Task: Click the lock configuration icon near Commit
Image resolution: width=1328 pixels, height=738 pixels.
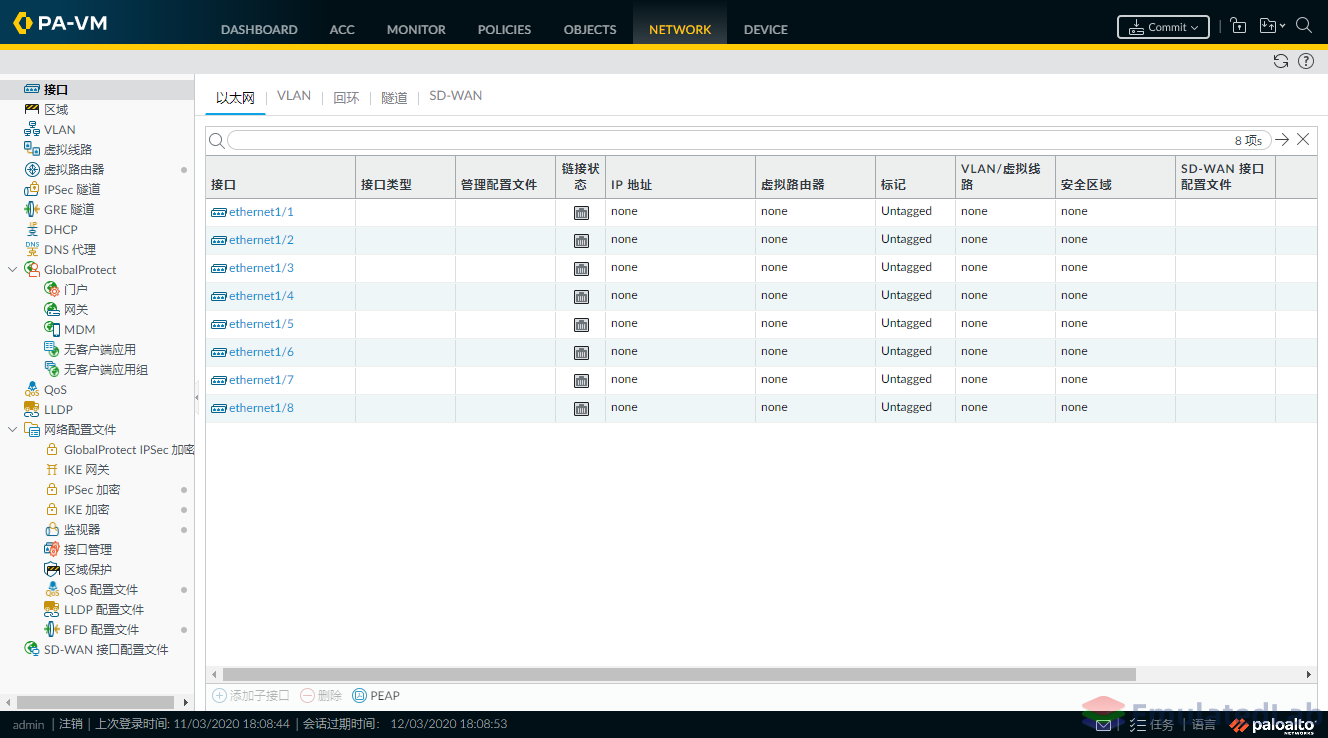Action: pos(1238,26)
